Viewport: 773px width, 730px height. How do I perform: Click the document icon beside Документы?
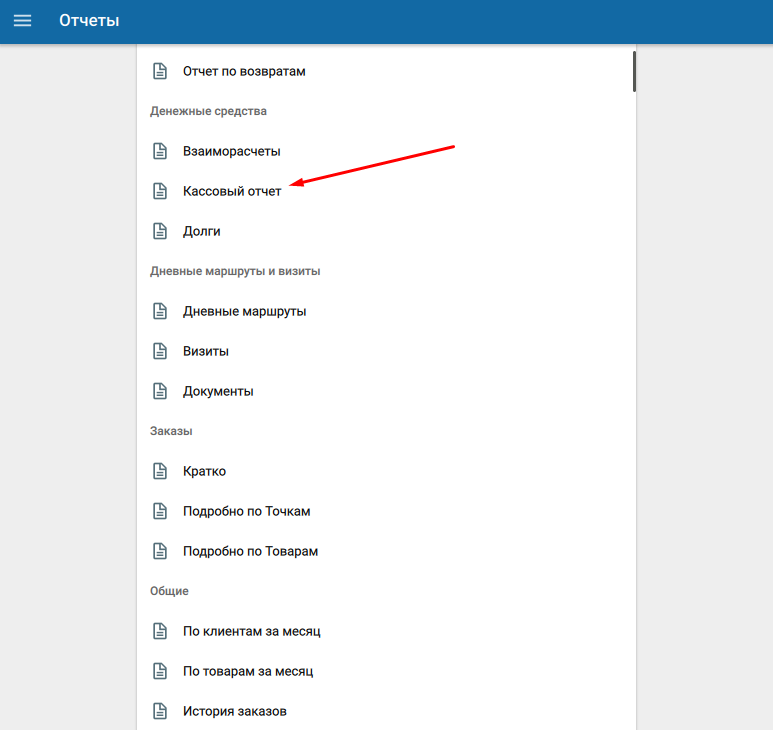pos(160,391)
